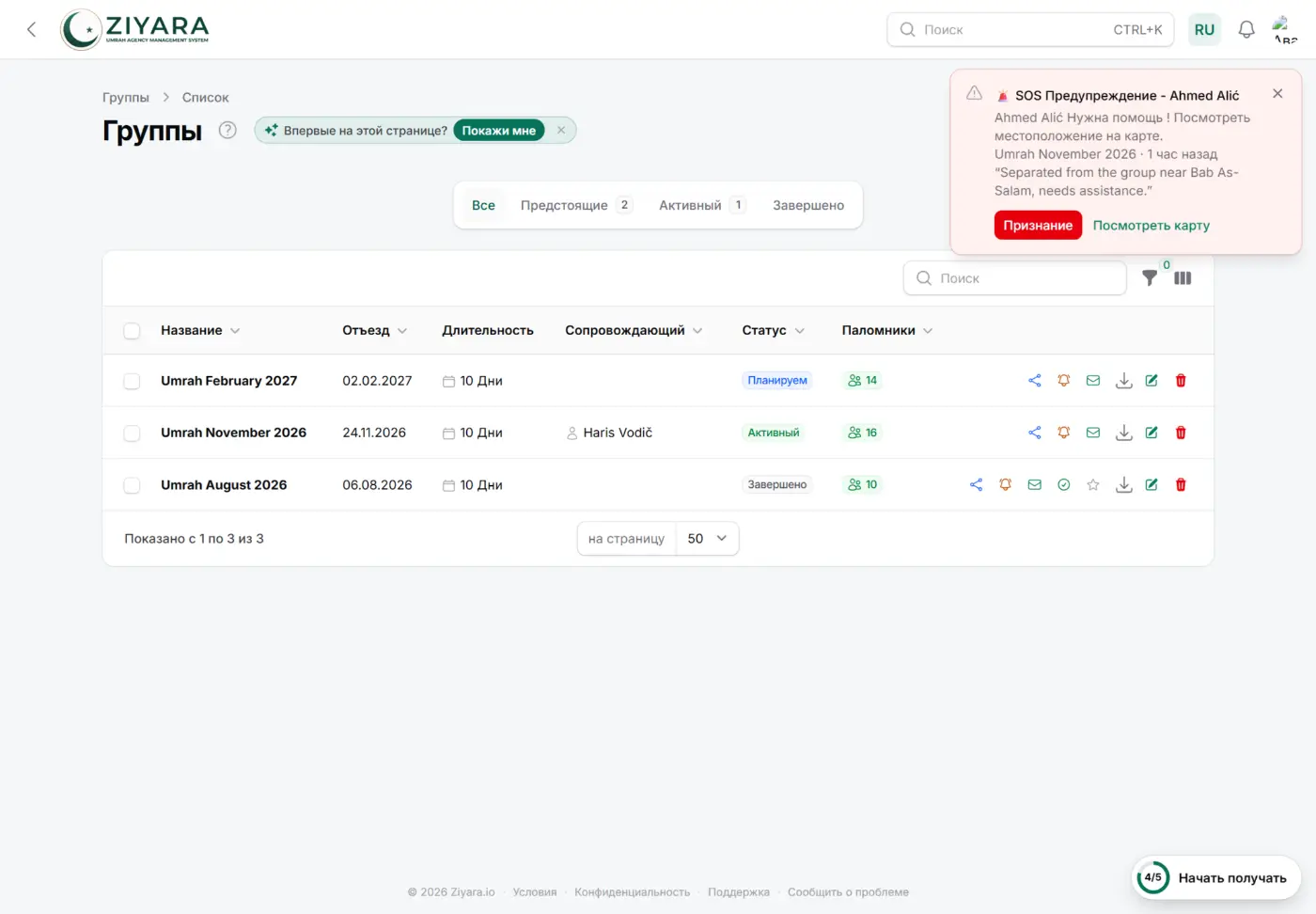
Task: Delete the Umrah August 2026 group
Action: point(1181,485)
